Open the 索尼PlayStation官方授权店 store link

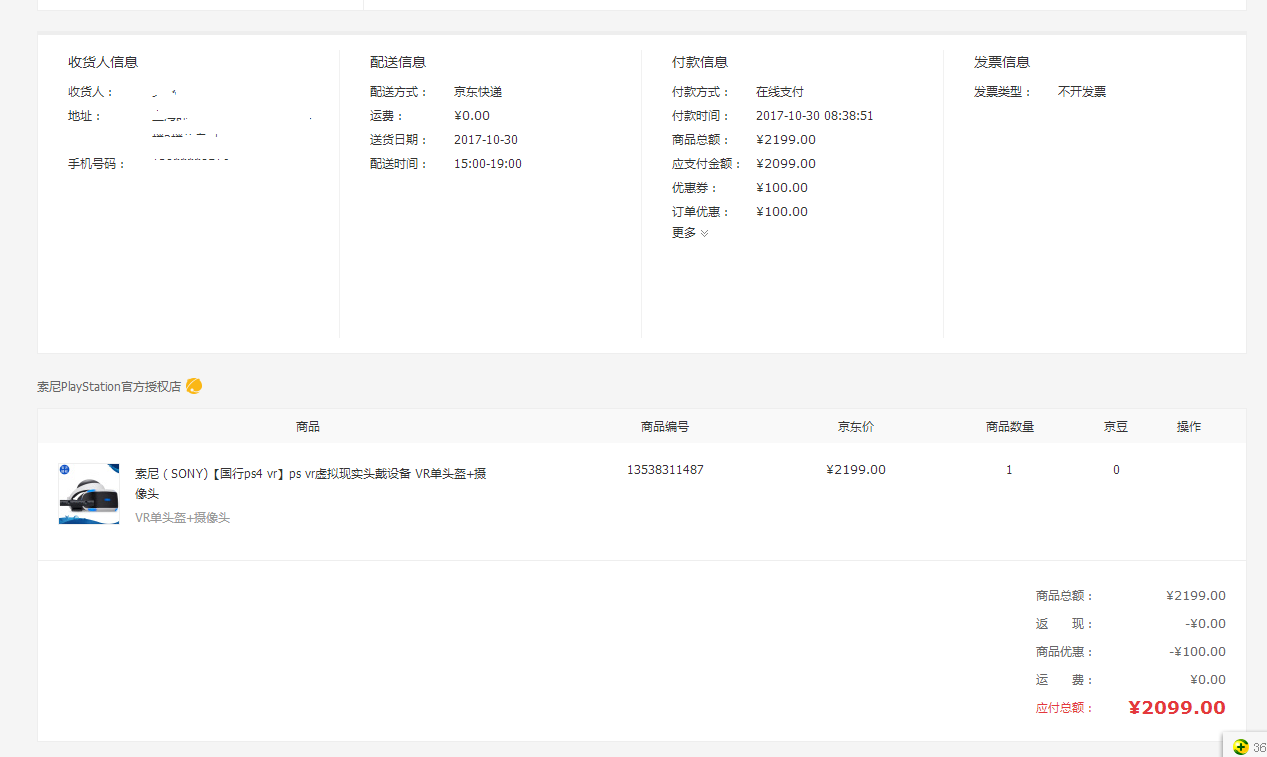[x=109, y=387]
